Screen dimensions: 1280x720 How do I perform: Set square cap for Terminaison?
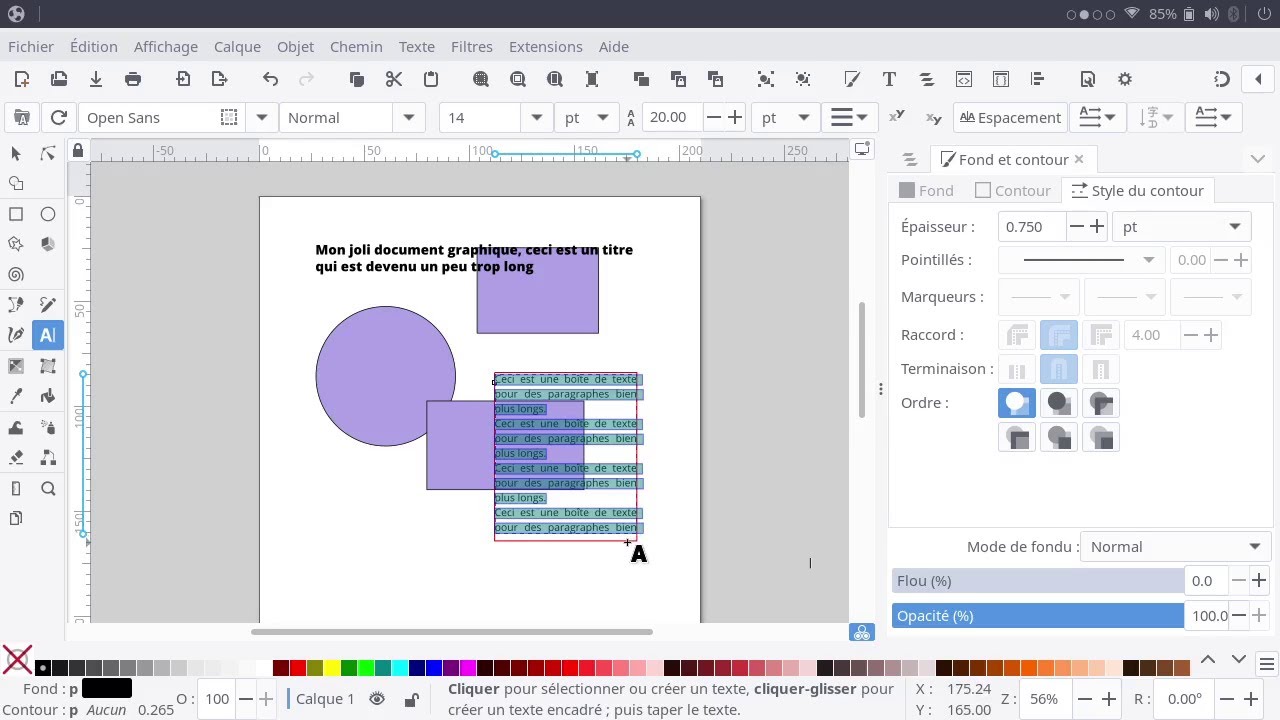tap(1100, 369)
